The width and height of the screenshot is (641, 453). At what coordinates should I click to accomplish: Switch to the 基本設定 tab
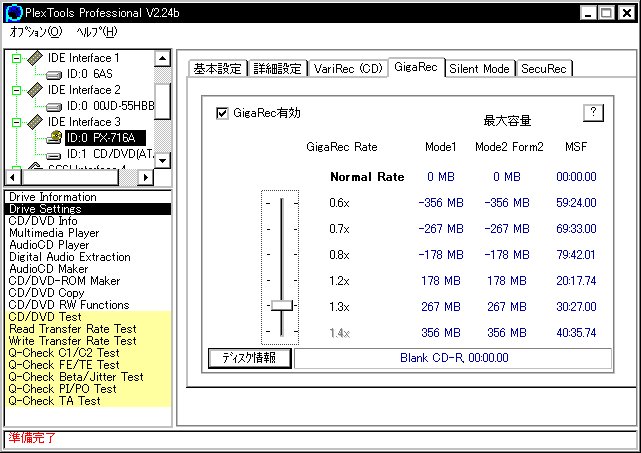click(218, 68)
